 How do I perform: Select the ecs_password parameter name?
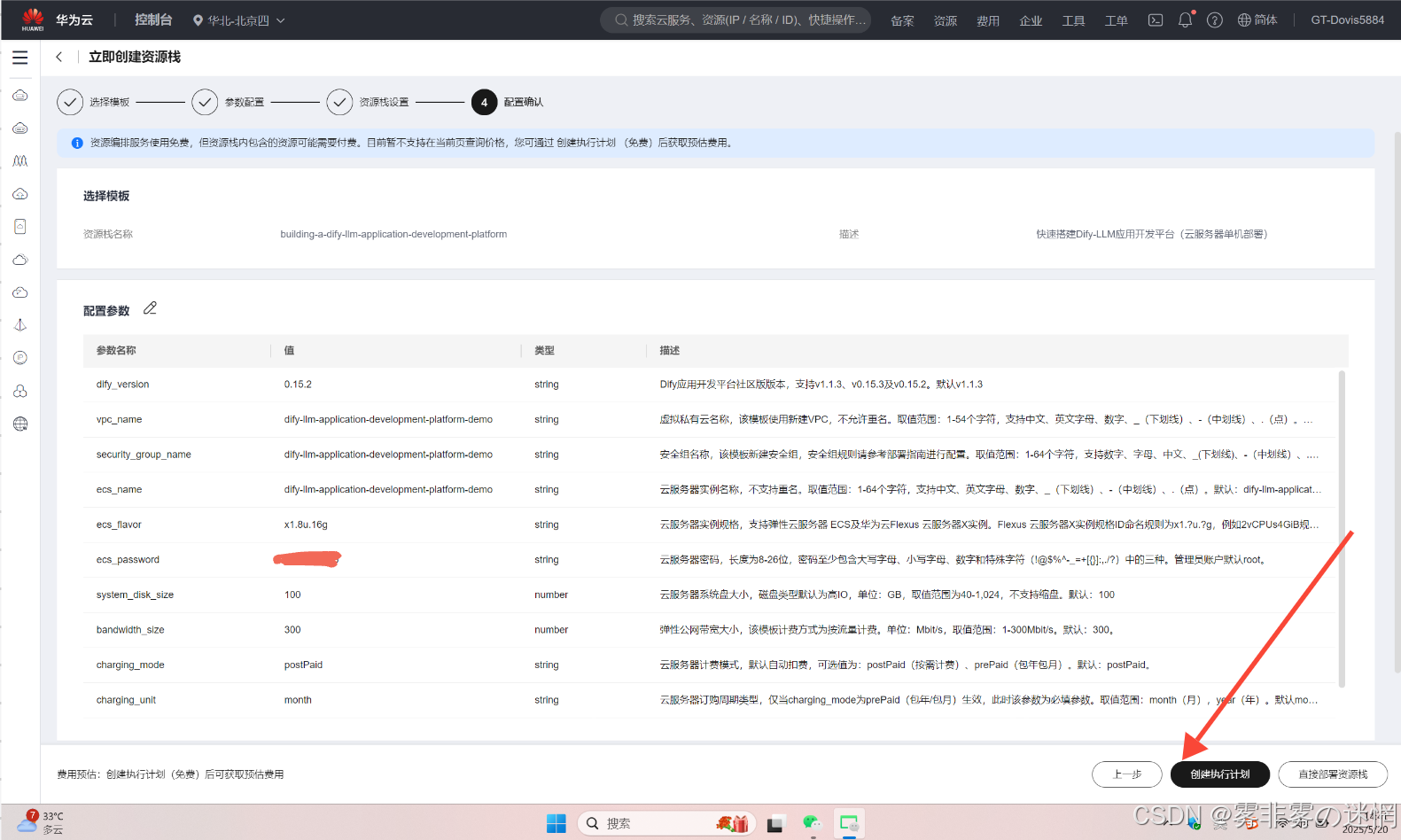click(x=128, y=560)
